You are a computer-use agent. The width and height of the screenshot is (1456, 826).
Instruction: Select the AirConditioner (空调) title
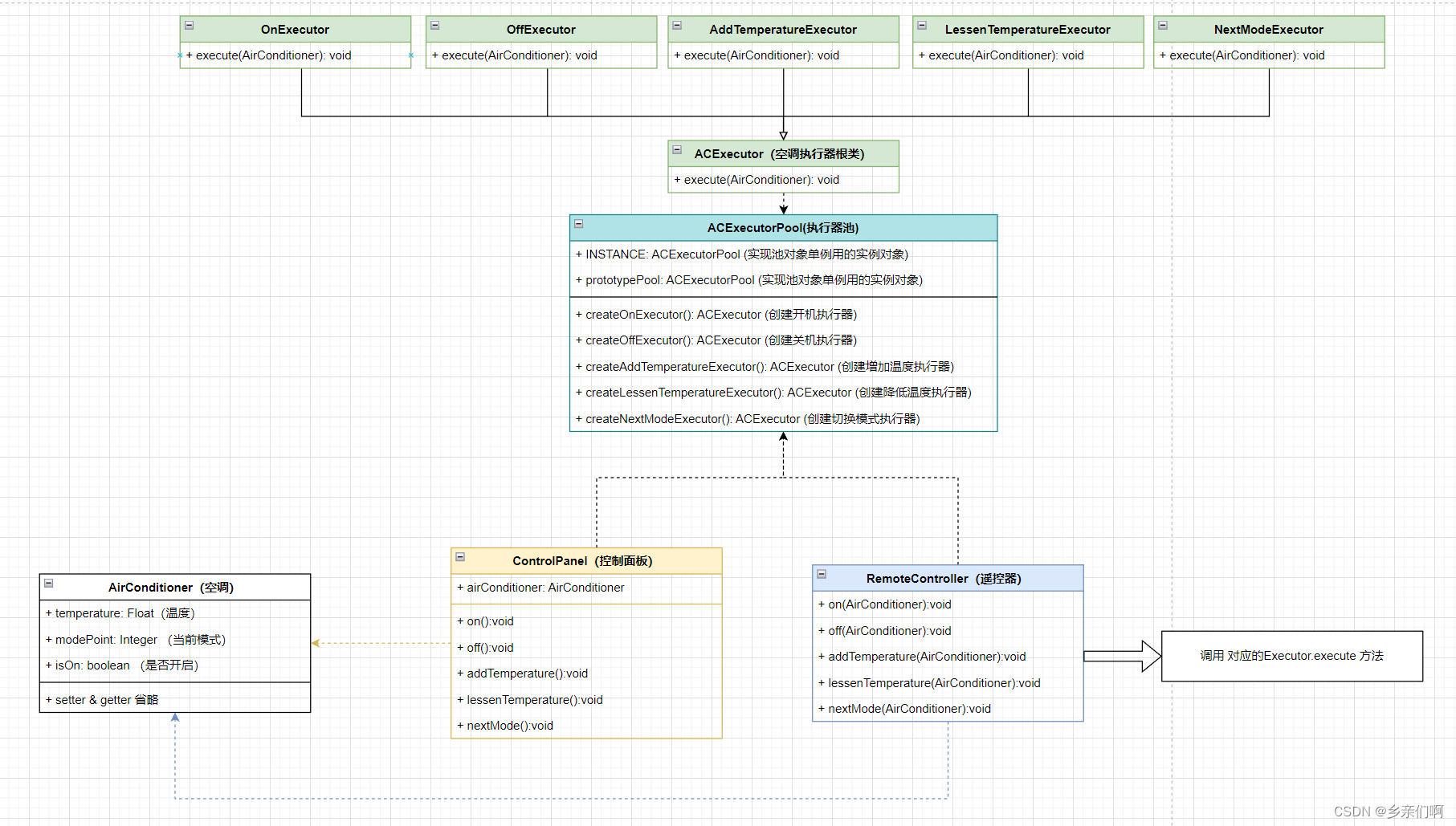(x=171, y=588)
